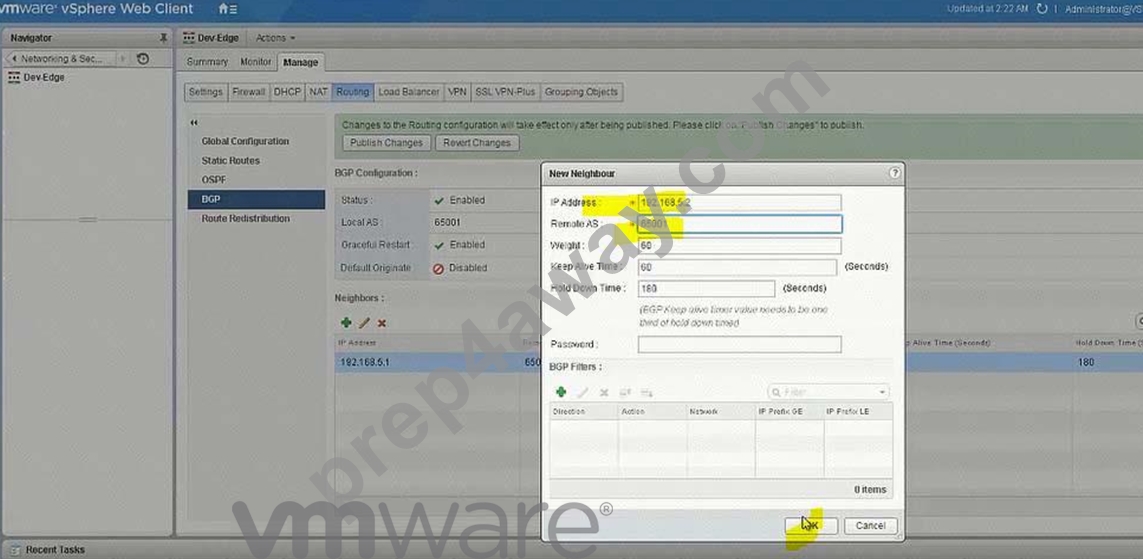The width and height of the screenshot is (1143, 559).
Task: Open navigator history clock icon
Action: pos(143,58)
